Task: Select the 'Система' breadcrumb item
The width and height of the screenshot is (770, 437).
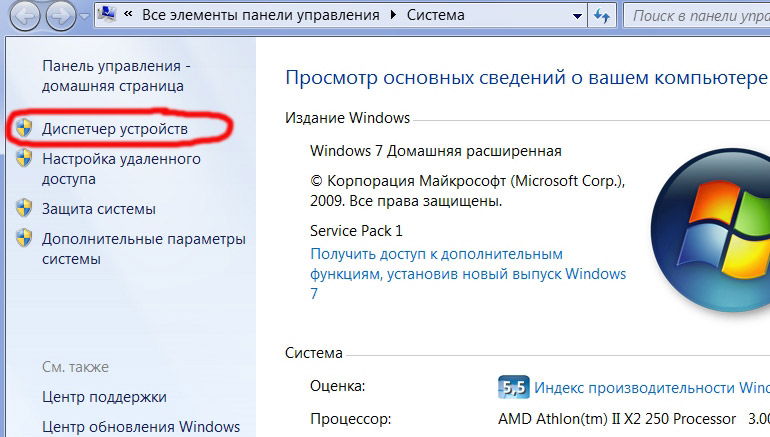Action: [x=436, y=15]
